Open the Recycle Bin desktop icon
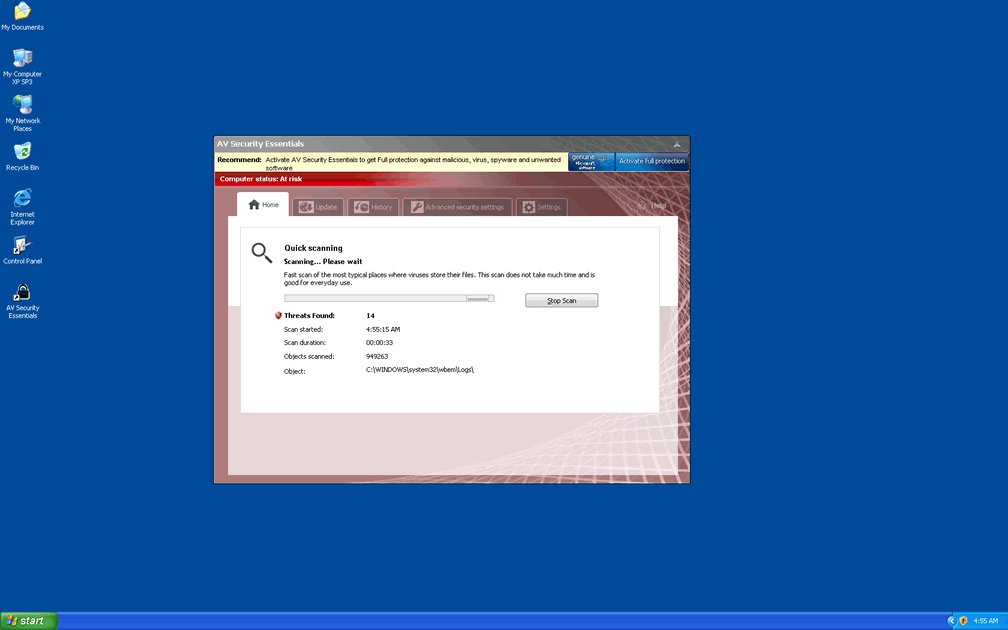This screenshot has width=1008, height=630. tap(22, 152)
